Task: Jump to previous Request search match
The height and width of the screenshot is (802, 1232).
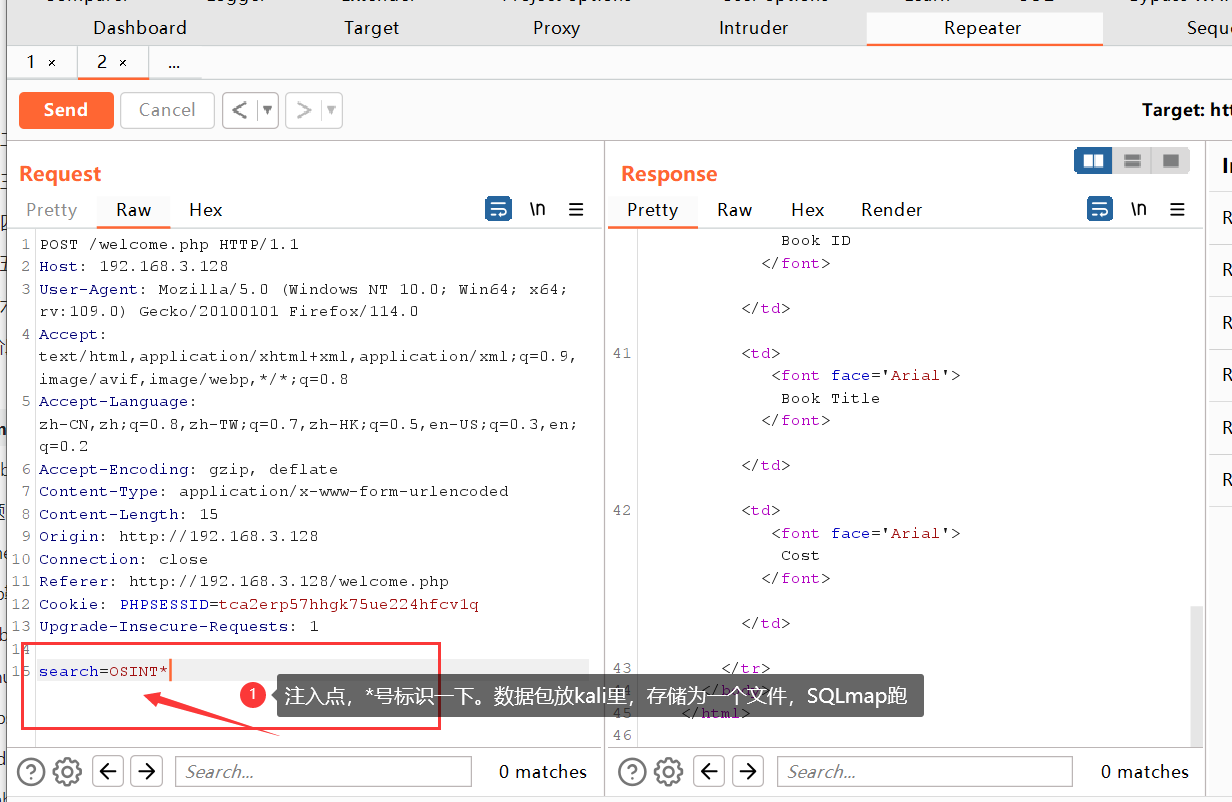Action: tap(108, 771)
